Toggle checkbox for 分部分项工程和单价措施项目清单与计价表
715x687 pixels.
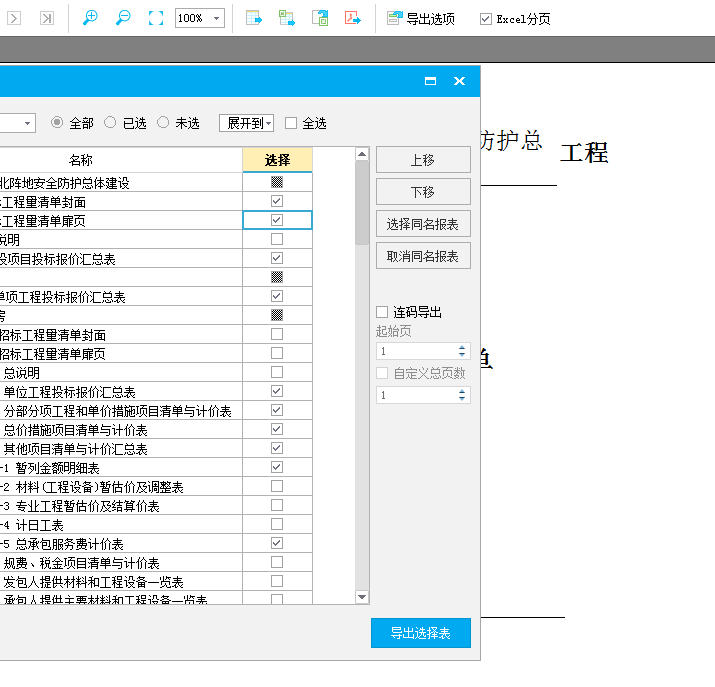pos(277,410)
